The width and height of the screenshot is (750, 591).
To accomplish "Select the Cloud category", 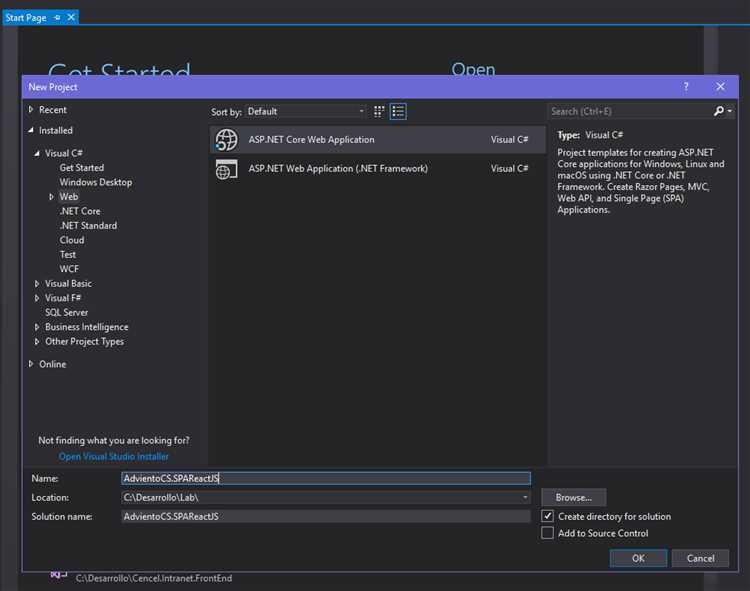I will pyautogui.click(x=72, y=240).
